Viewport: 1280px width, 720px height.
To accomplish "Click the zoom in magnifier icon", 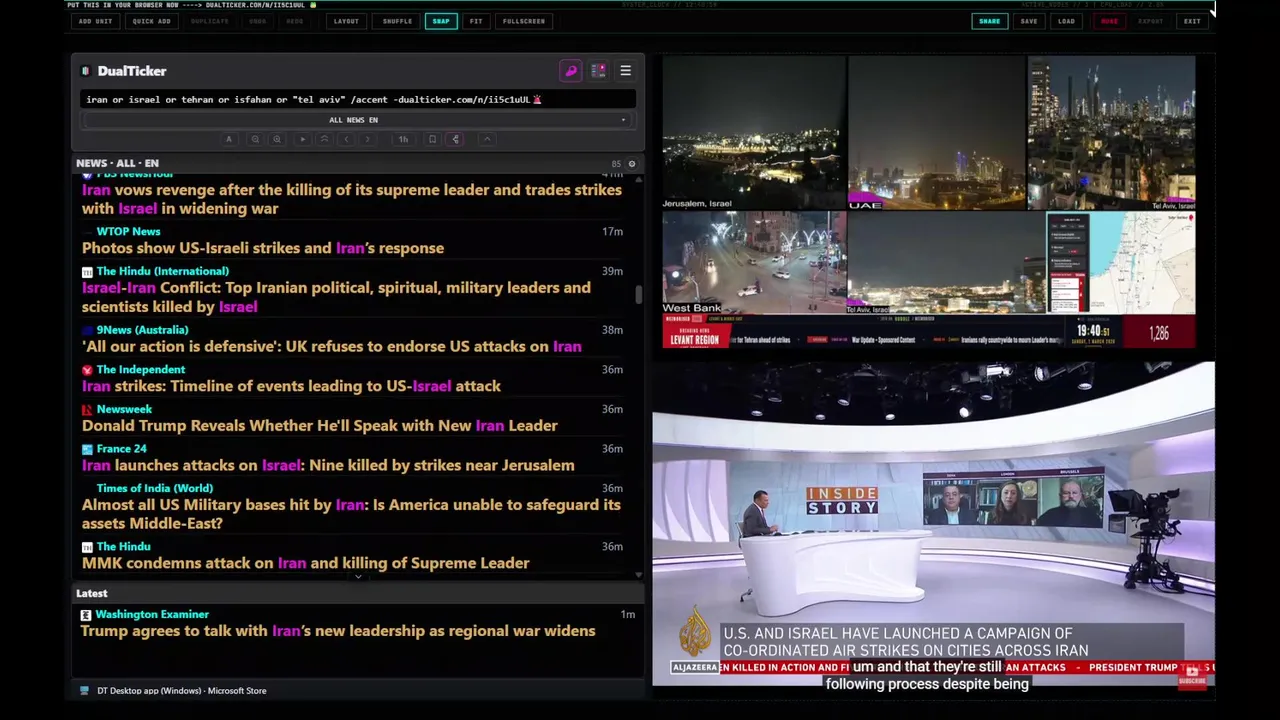I will tap(277, 139).
